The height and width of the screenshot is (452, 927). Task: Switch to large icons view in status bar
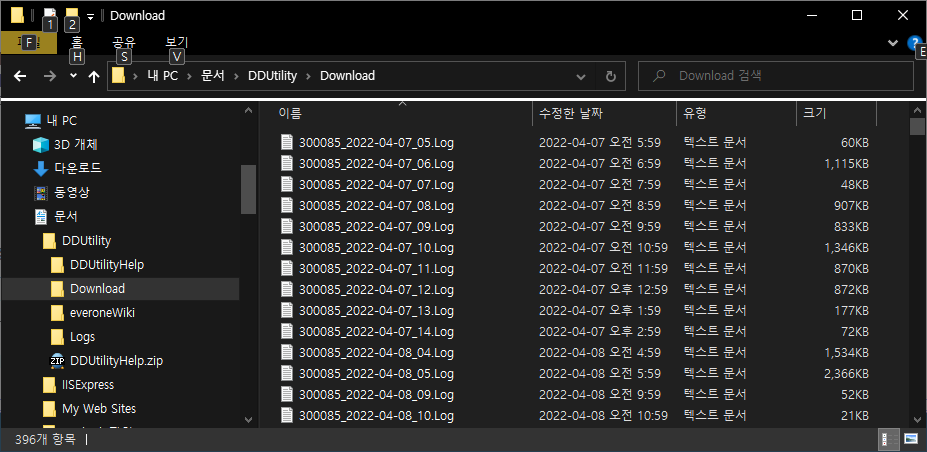(x=911, y=439)
